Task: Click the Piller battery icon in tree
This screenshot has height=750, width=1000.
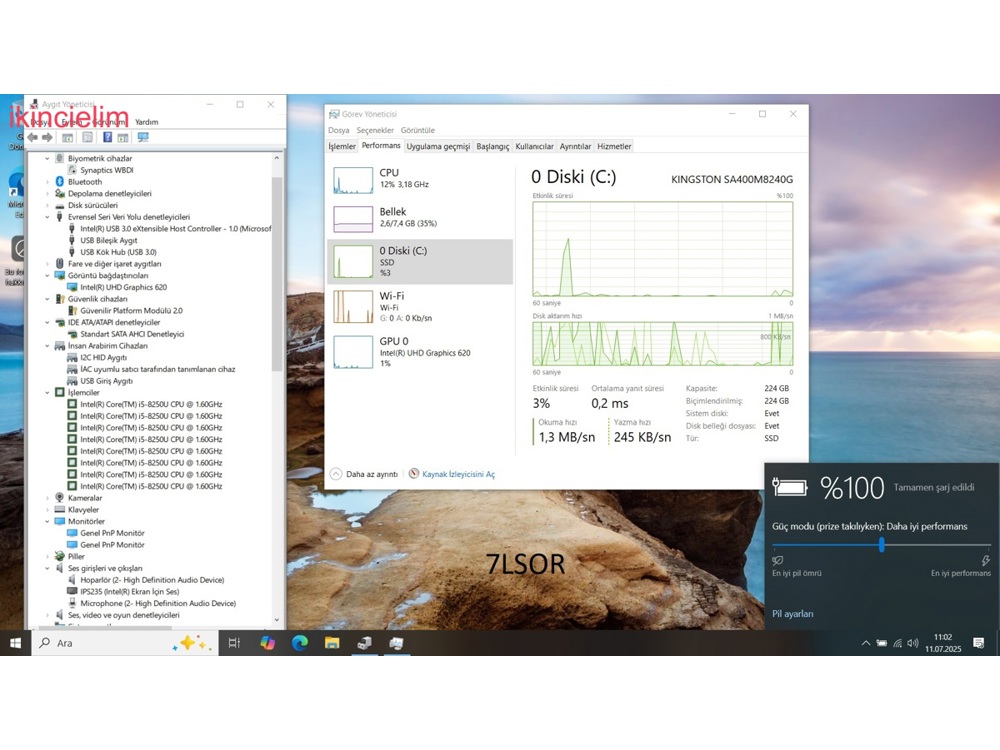Action: pos(60,556)
